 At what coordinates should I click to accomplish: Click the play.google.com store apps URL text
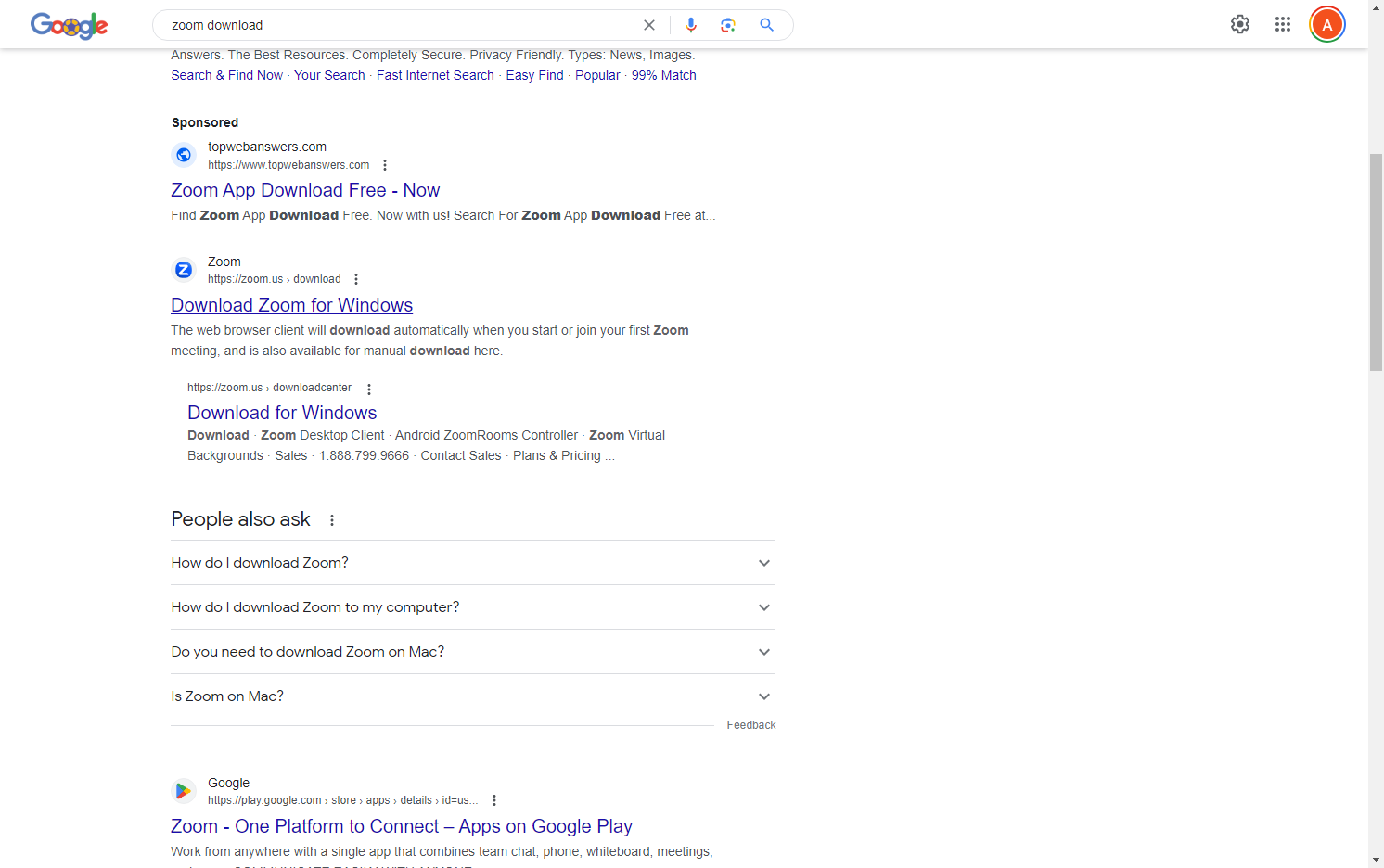coord(343,800)
